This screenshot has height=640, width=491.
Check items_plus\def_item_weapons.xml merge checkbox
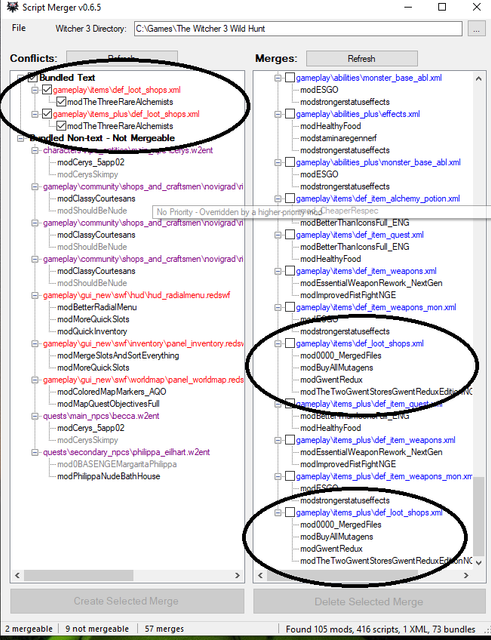pyautogui.click(x=290, y=440)
